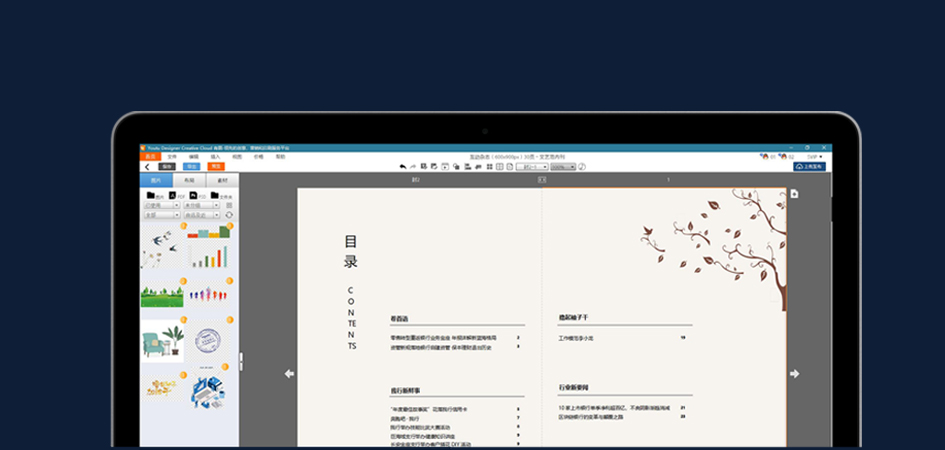Click the PSD import icon
This screenshot has height=450, width=945.
click(x=193, y=195)
